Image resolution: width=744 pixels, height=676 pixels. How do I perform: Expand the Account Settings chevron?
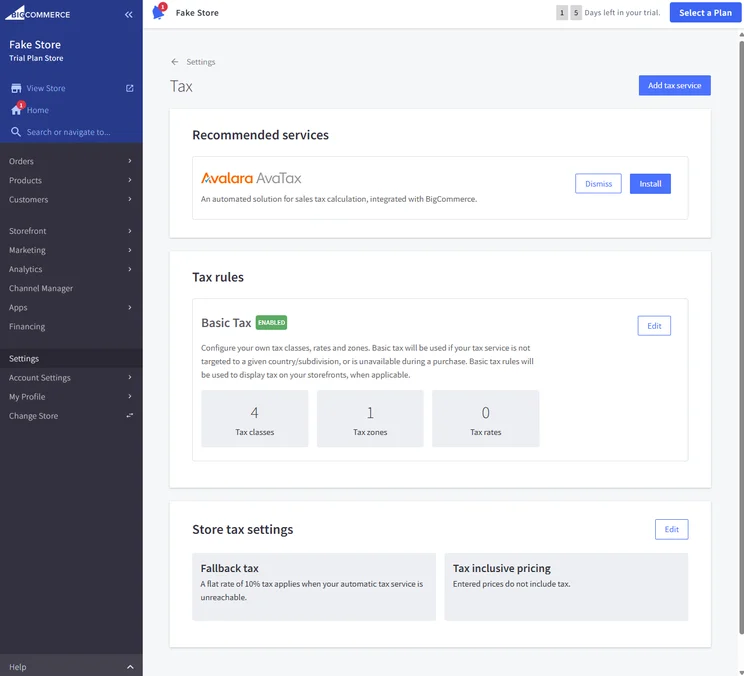coord(130,378)
